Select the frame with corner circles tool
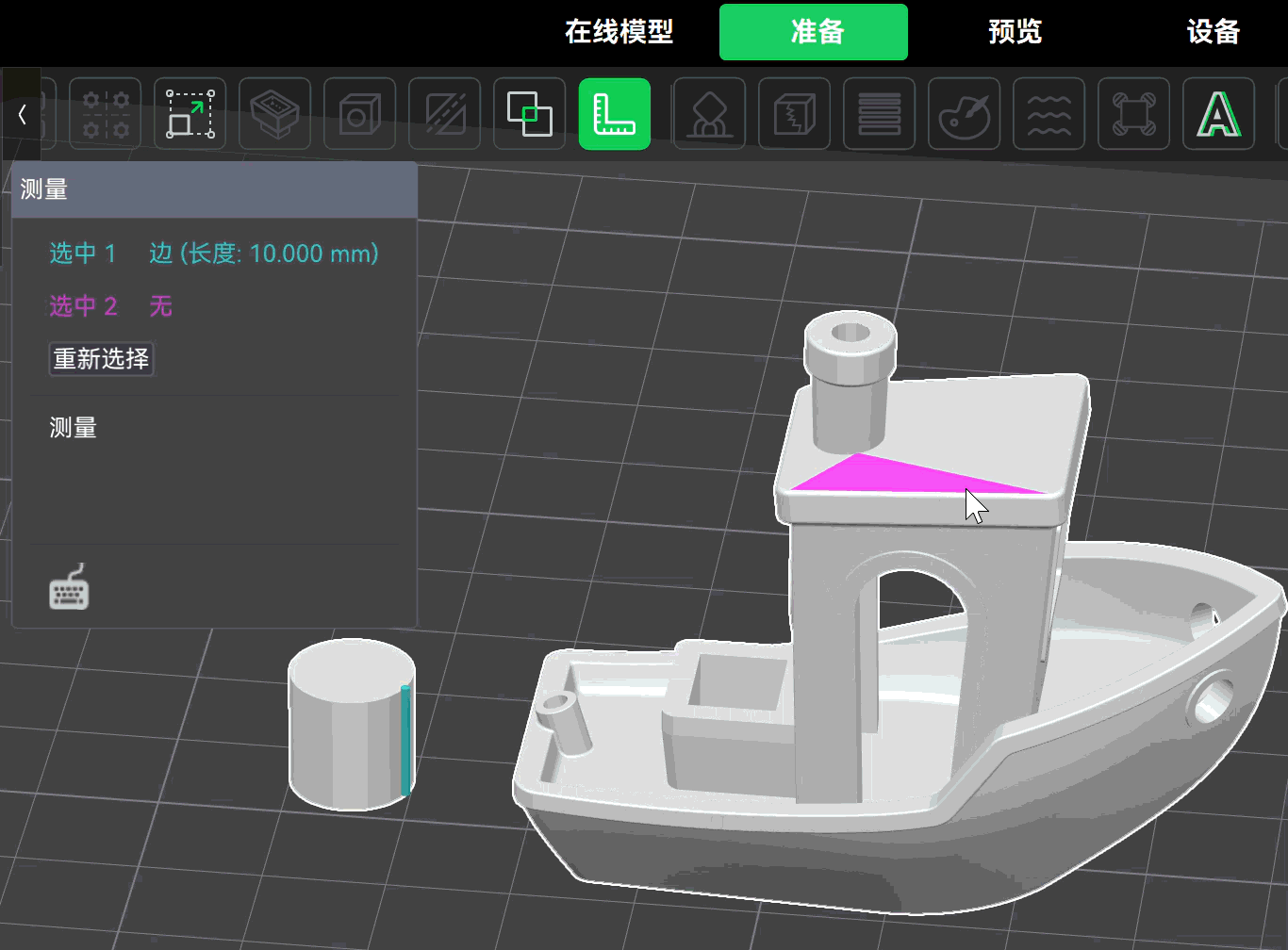The height and width of the screenshot is (950, 1288). (1133, 115)
